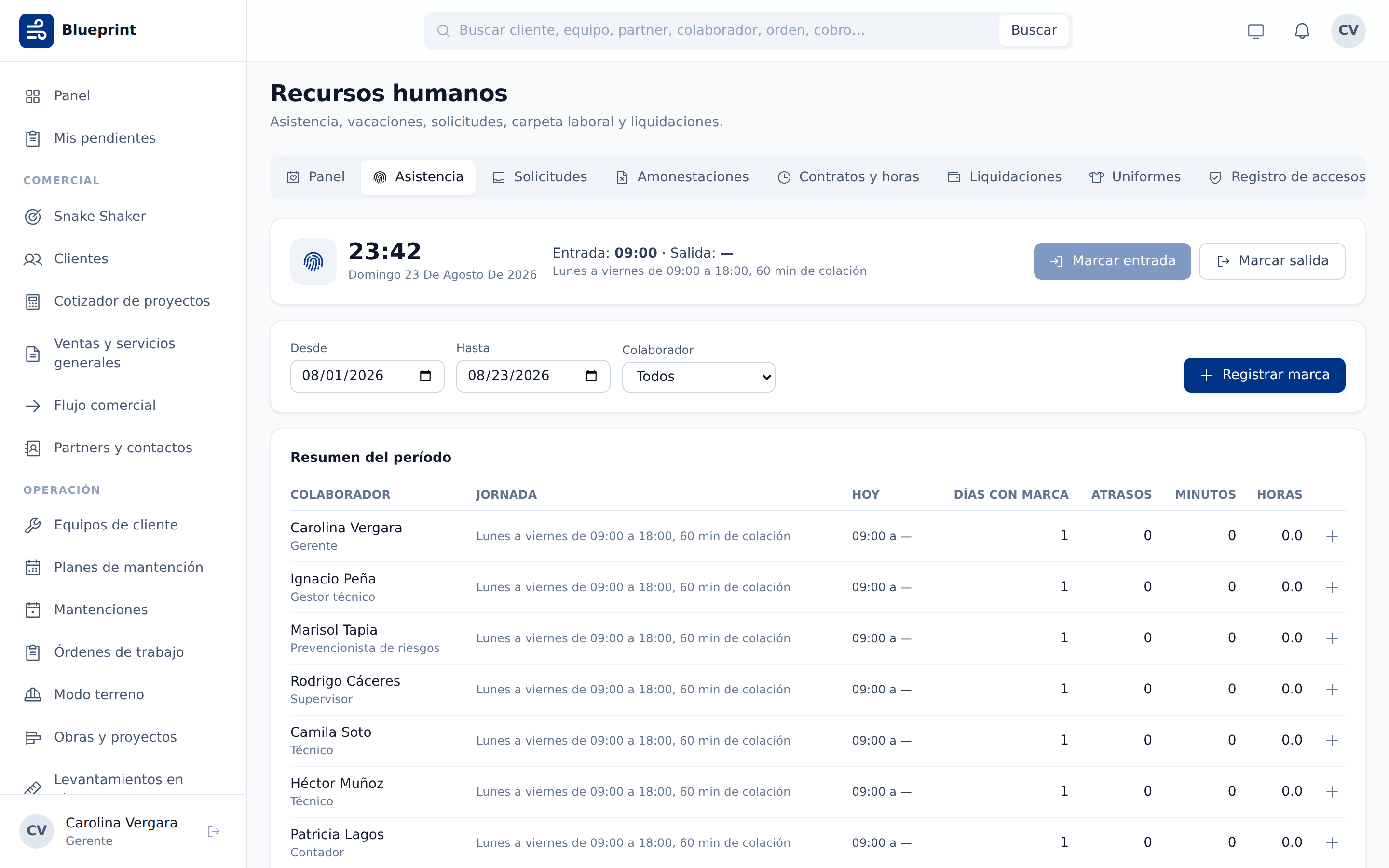The image size is (1389, 868).
Task: Click plus icon in Rodrigo Cáceres row
Action: point(1332,690)
